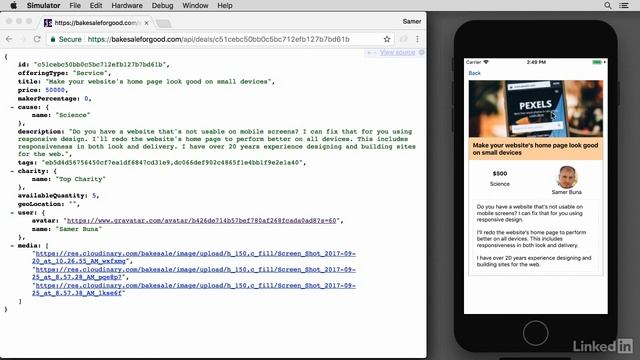Click the View source link

click(x=397, y=52)
